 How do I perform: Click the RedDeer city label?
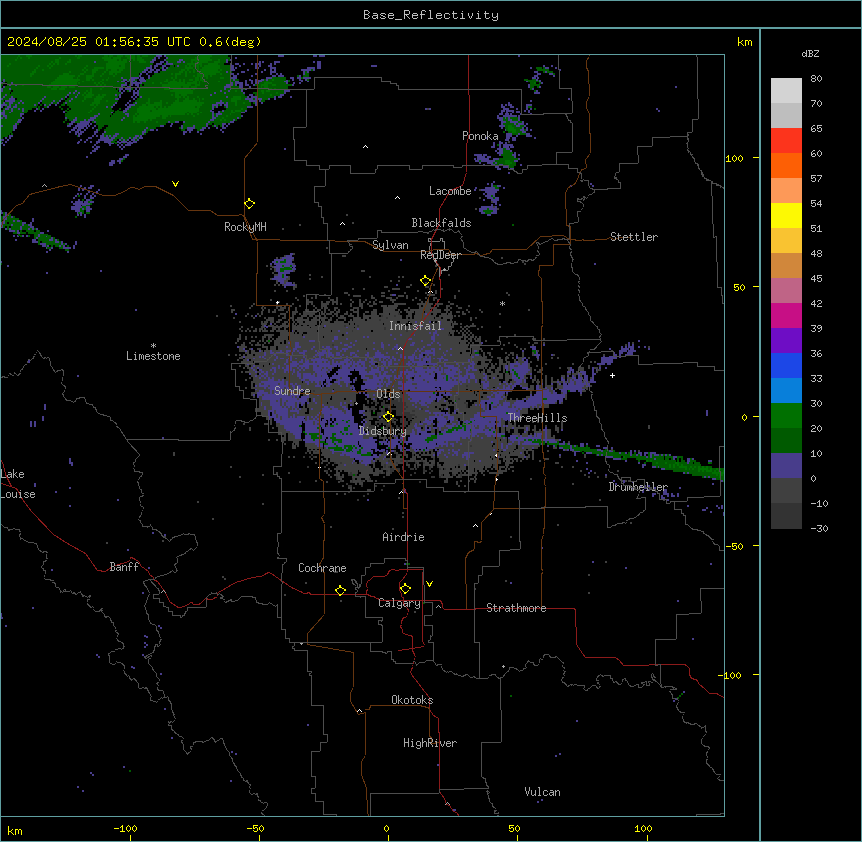click(440, 255)
